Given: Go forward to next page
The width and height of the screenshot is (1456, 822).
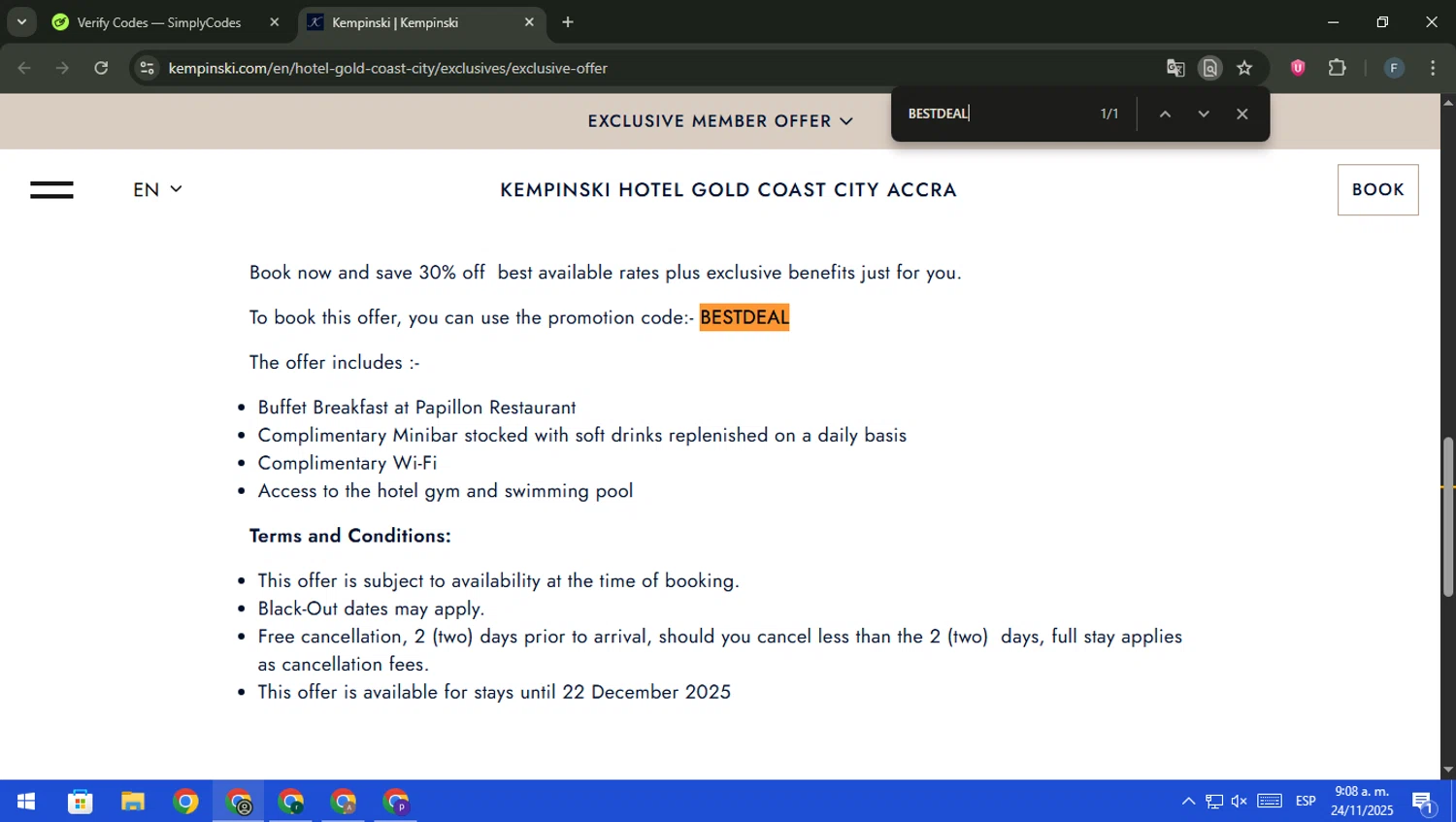Looking at the screenshot, I should (62, 68).
